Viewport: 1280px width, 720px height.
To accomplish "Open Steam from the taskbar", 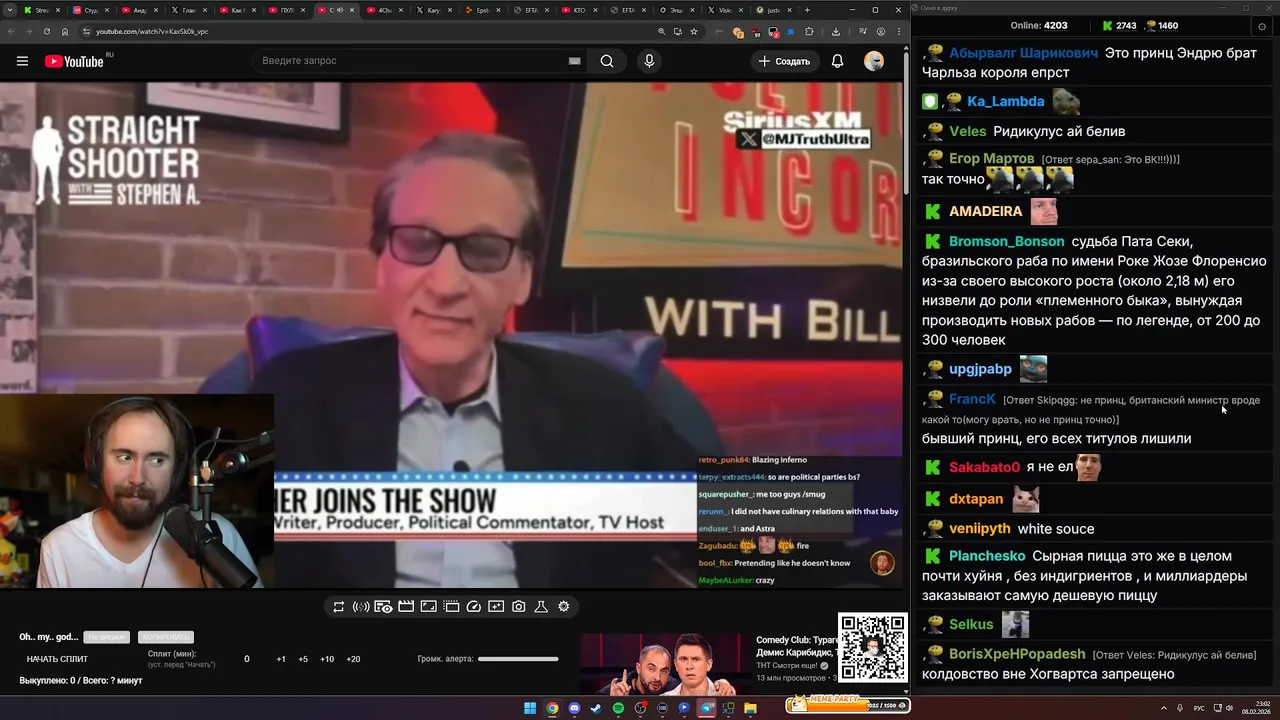I will pos(596,708).
